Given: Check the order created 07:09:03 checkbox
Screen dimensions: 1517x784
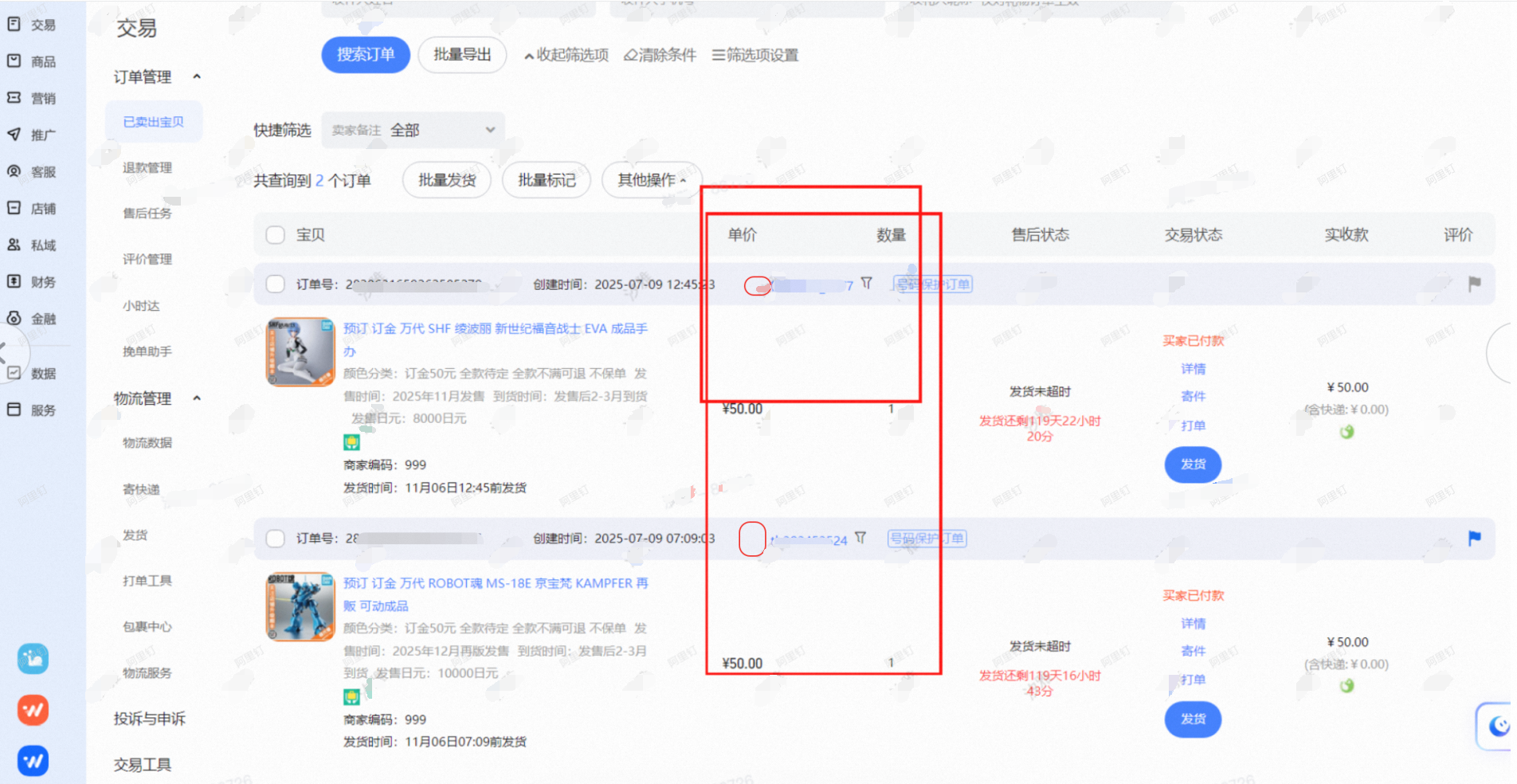Looking at the screenshot, I should [276, 539].
